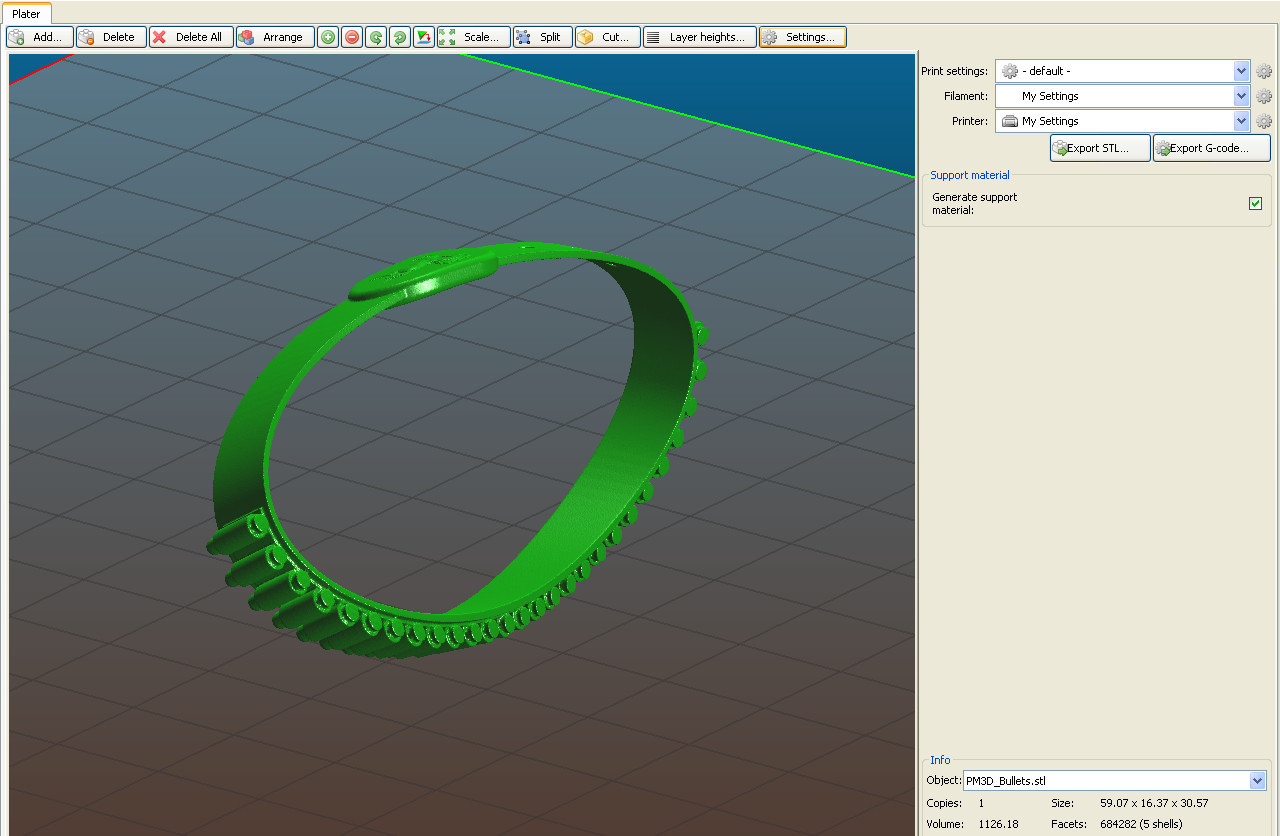
Task: Open Layer heights editor
Action: [x=699, y=37]
